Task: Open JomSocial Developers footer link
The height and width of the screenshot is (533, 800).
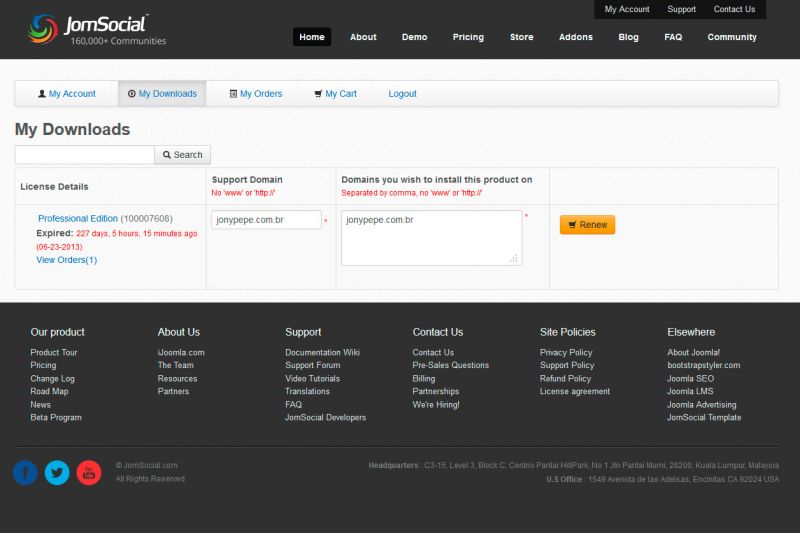Action: pos(326,417)
